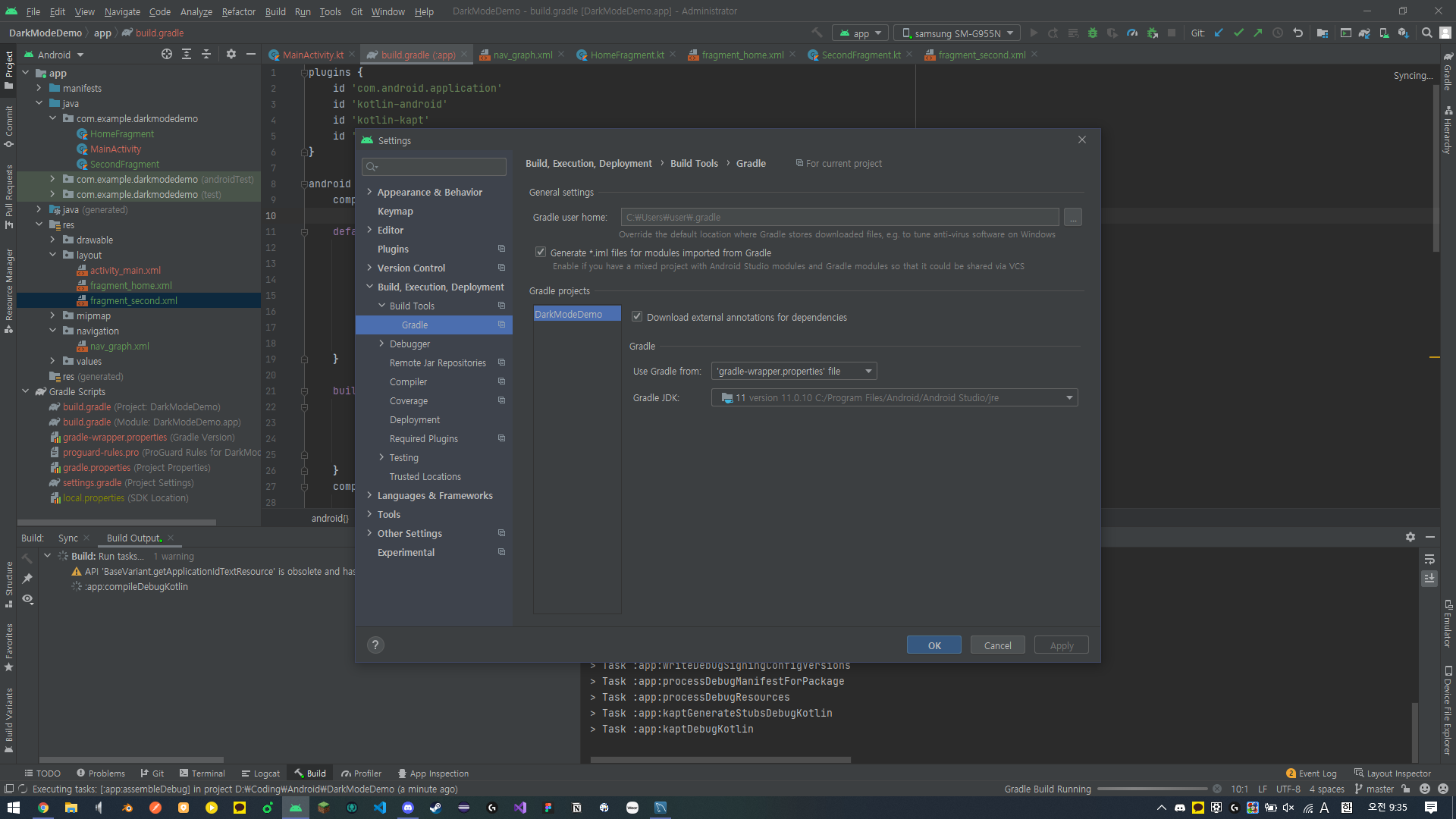The width and height of the screenshot is (1456, 819).
Task: Click the Settings help question mark
Action: [x=375, y=645]
